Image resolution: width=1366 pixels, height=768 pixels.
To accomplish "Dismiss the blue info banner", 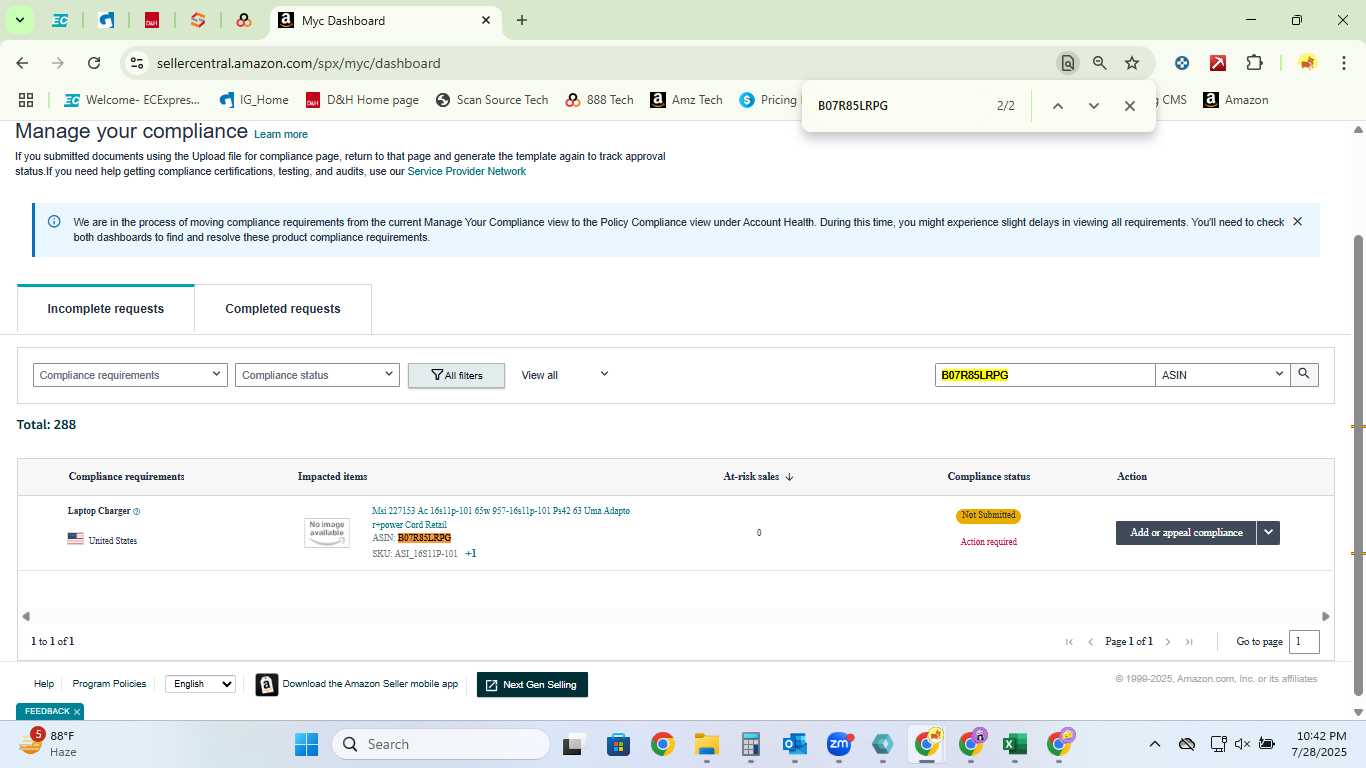I will pos(1297,221).
